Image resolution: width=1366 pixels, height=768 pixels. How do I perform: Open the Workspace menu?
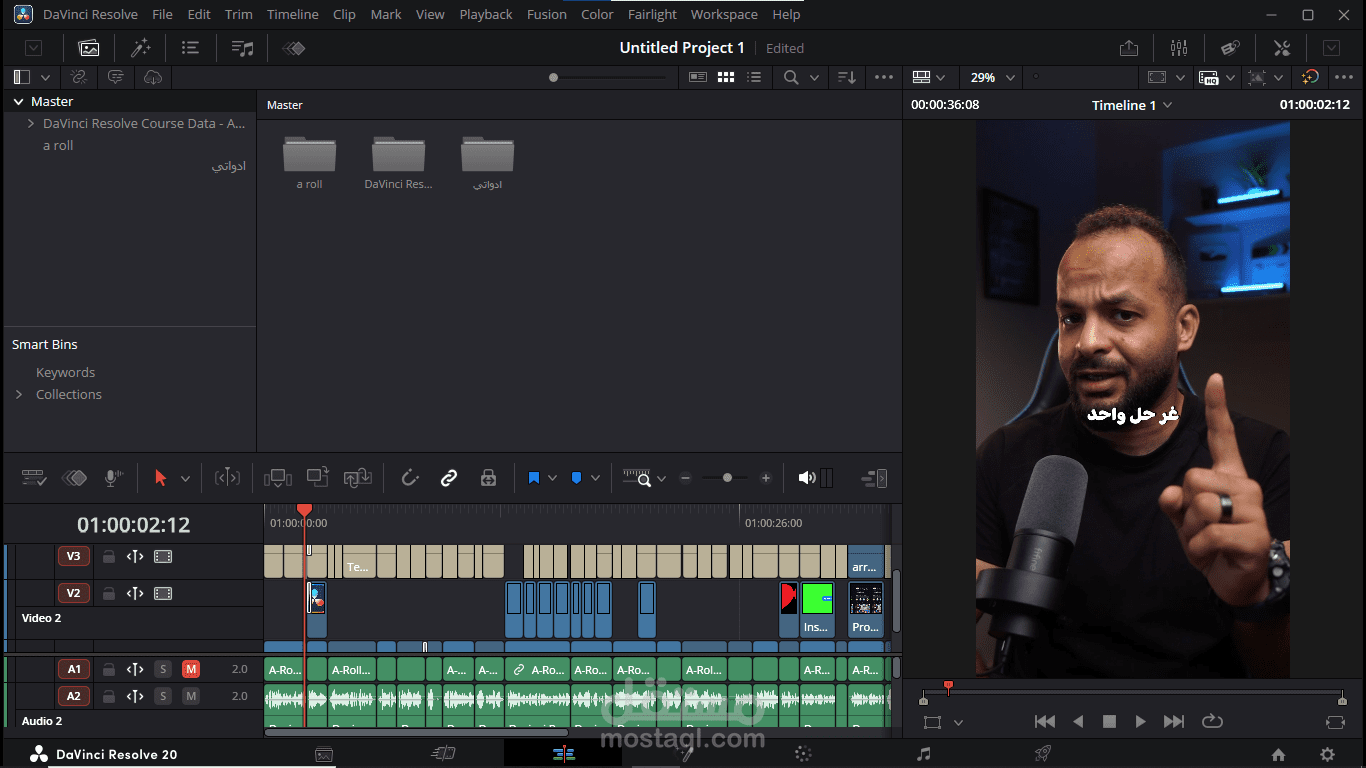724,14
